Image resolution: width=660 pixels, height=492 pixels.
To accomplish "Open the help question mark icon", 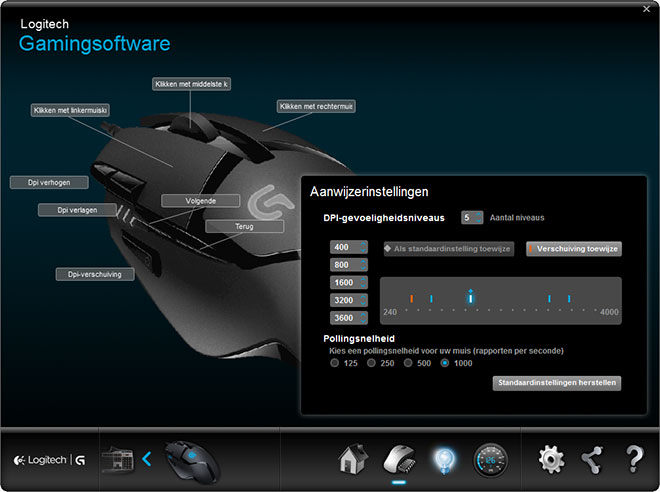I will (x=633, y=459).
